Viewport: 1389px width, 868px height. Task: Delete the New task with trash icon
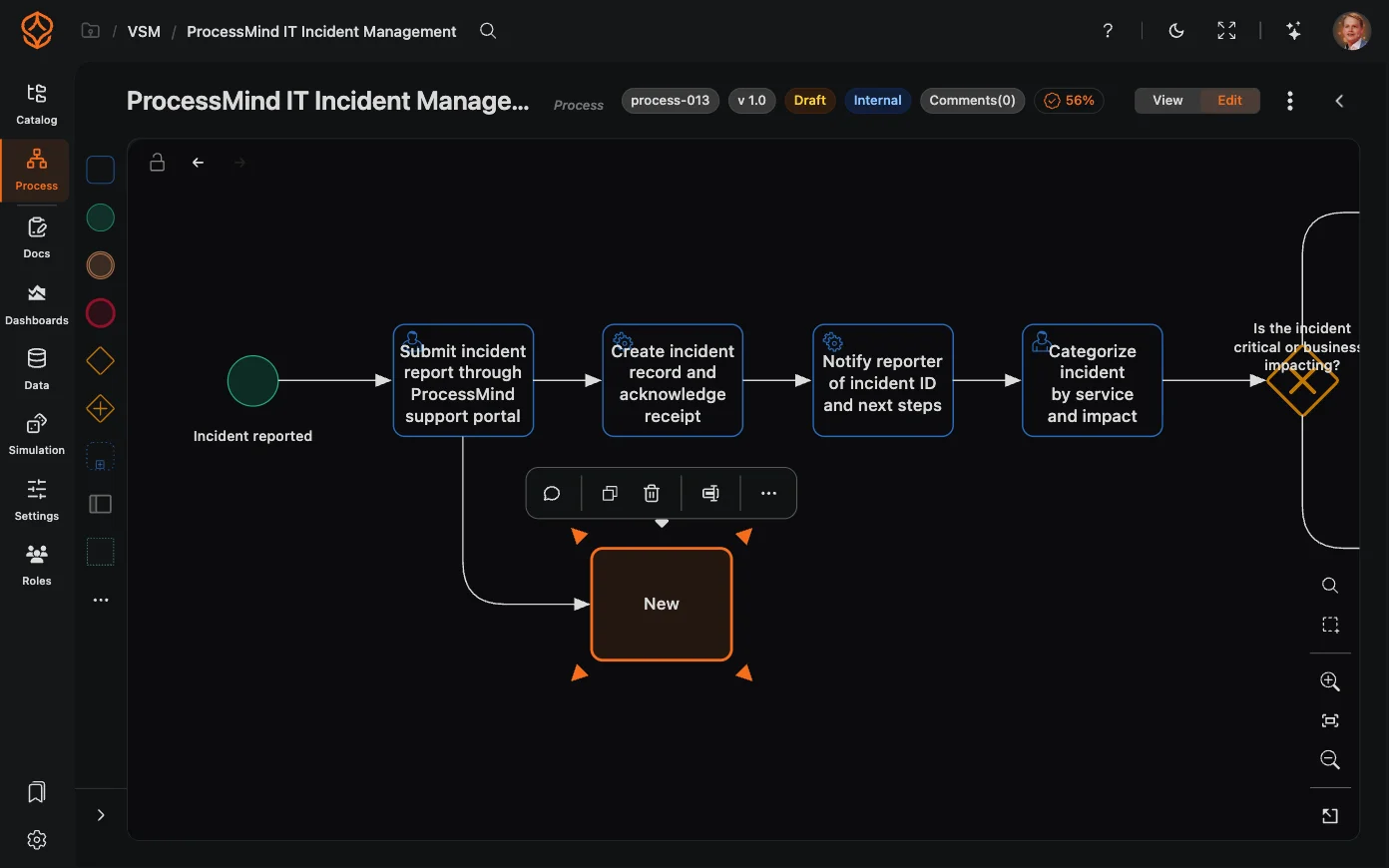652,493
